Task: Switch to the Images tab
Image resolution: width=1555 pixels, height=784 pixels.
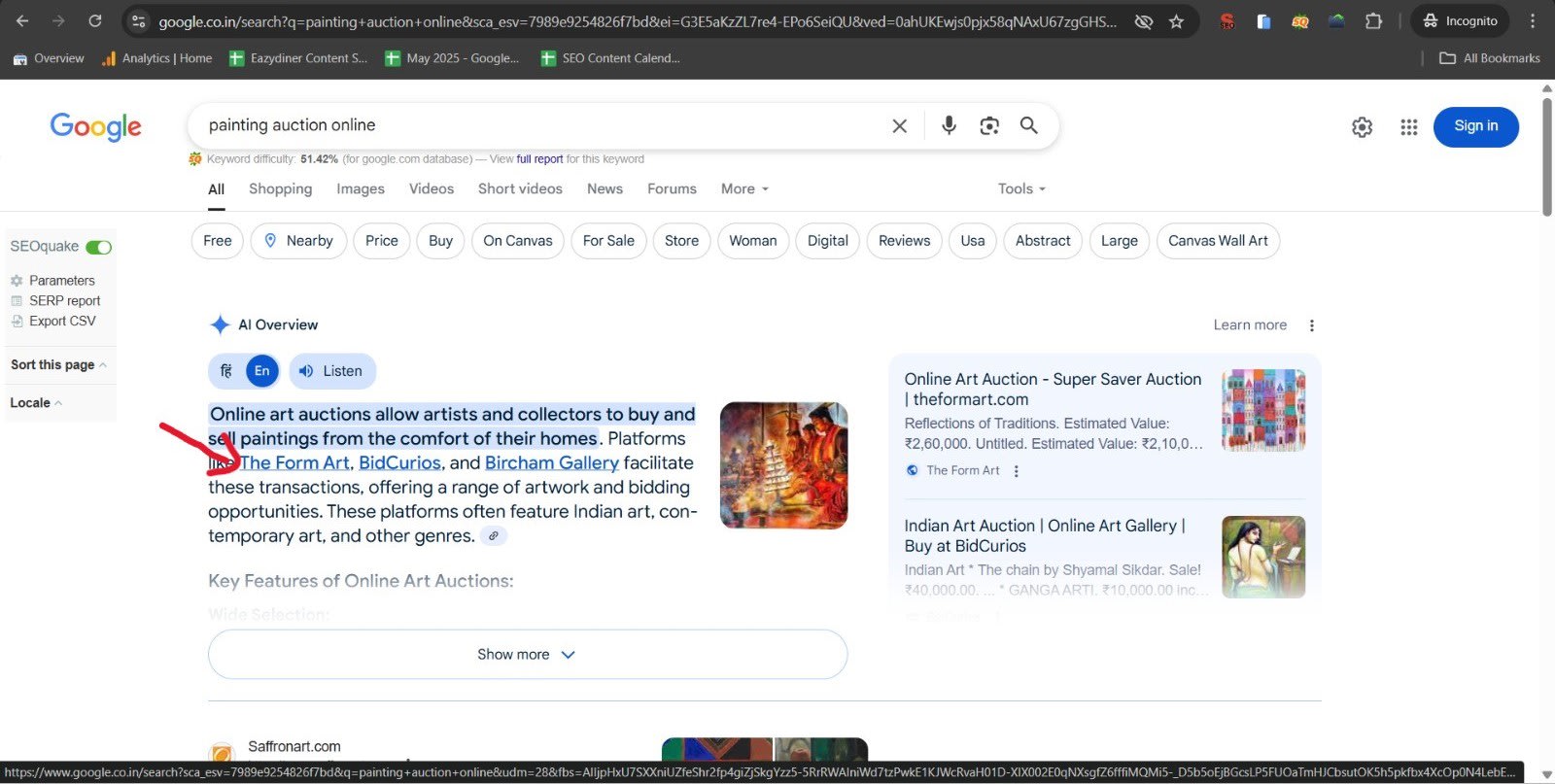Action: (360, 188)
